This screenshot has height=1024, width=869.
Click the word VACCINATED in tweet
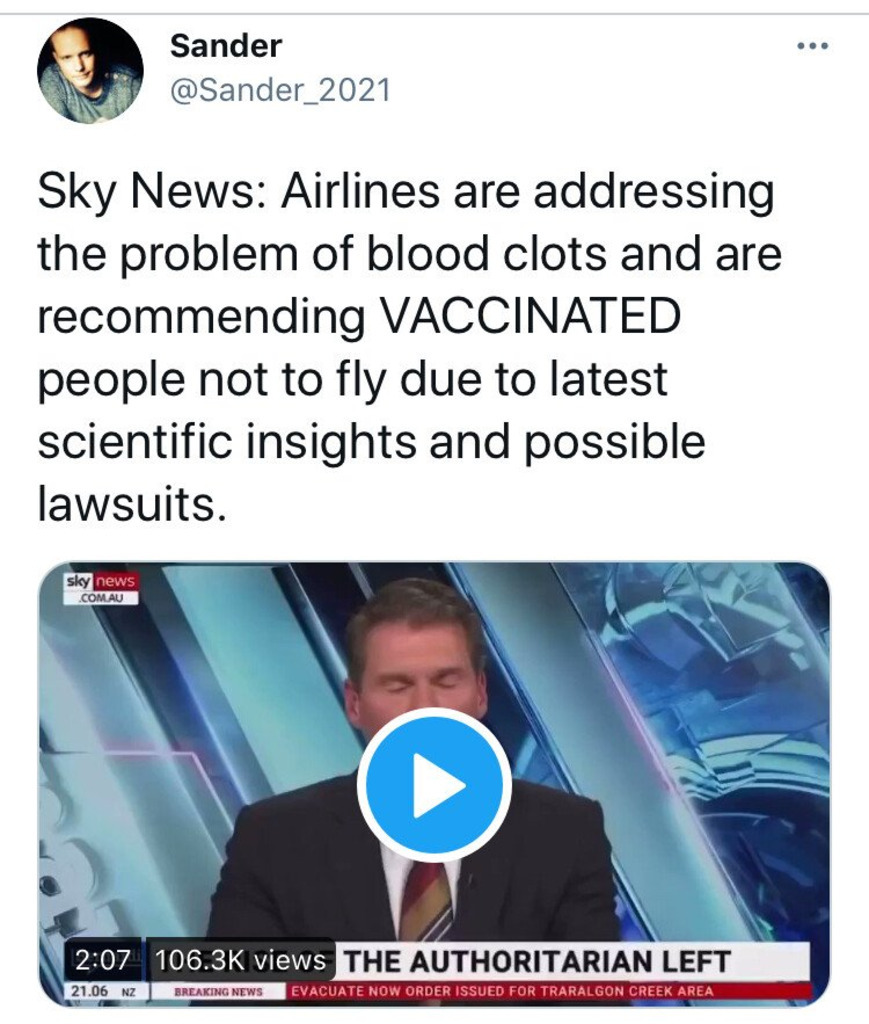[x=532, y=317]
